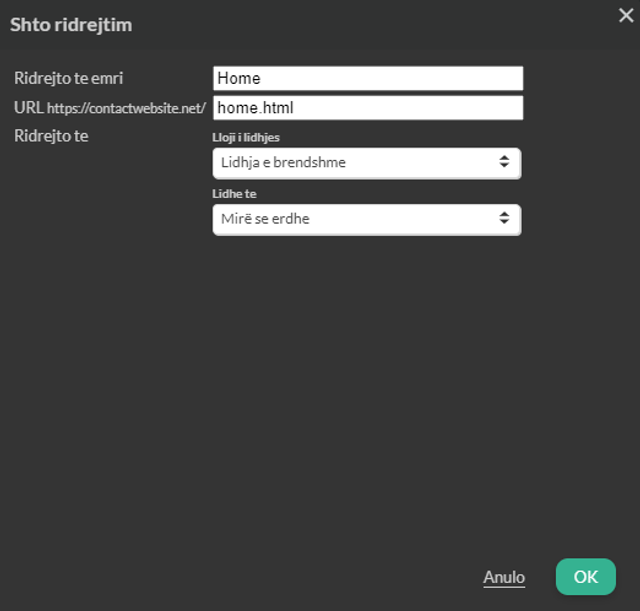Click the up-down arrows on Lidhja e brendshme
Screen dimensions: 640x611
pyautogui.click(x=504, y=162)
